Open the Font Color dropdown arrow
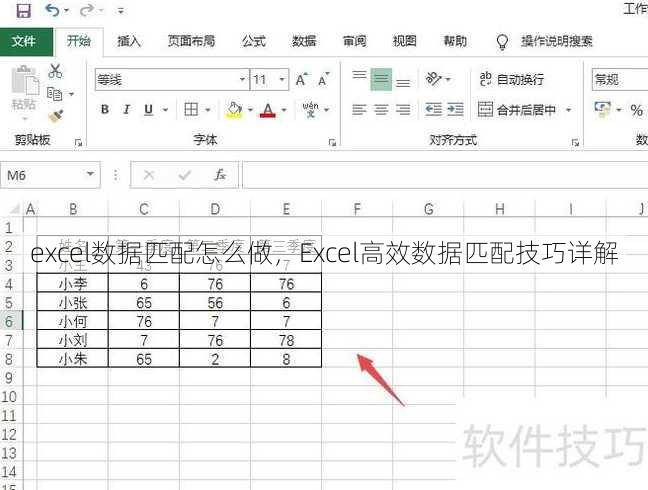Image resolution: width=648 pixels, height=490 pixels. click(284, 110)
